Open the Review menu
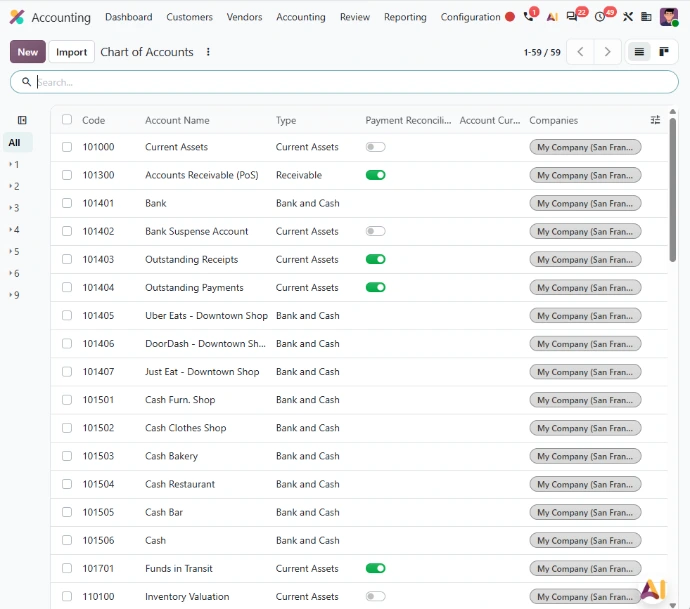This screenshot has width=690, height=609. [355, 17]
